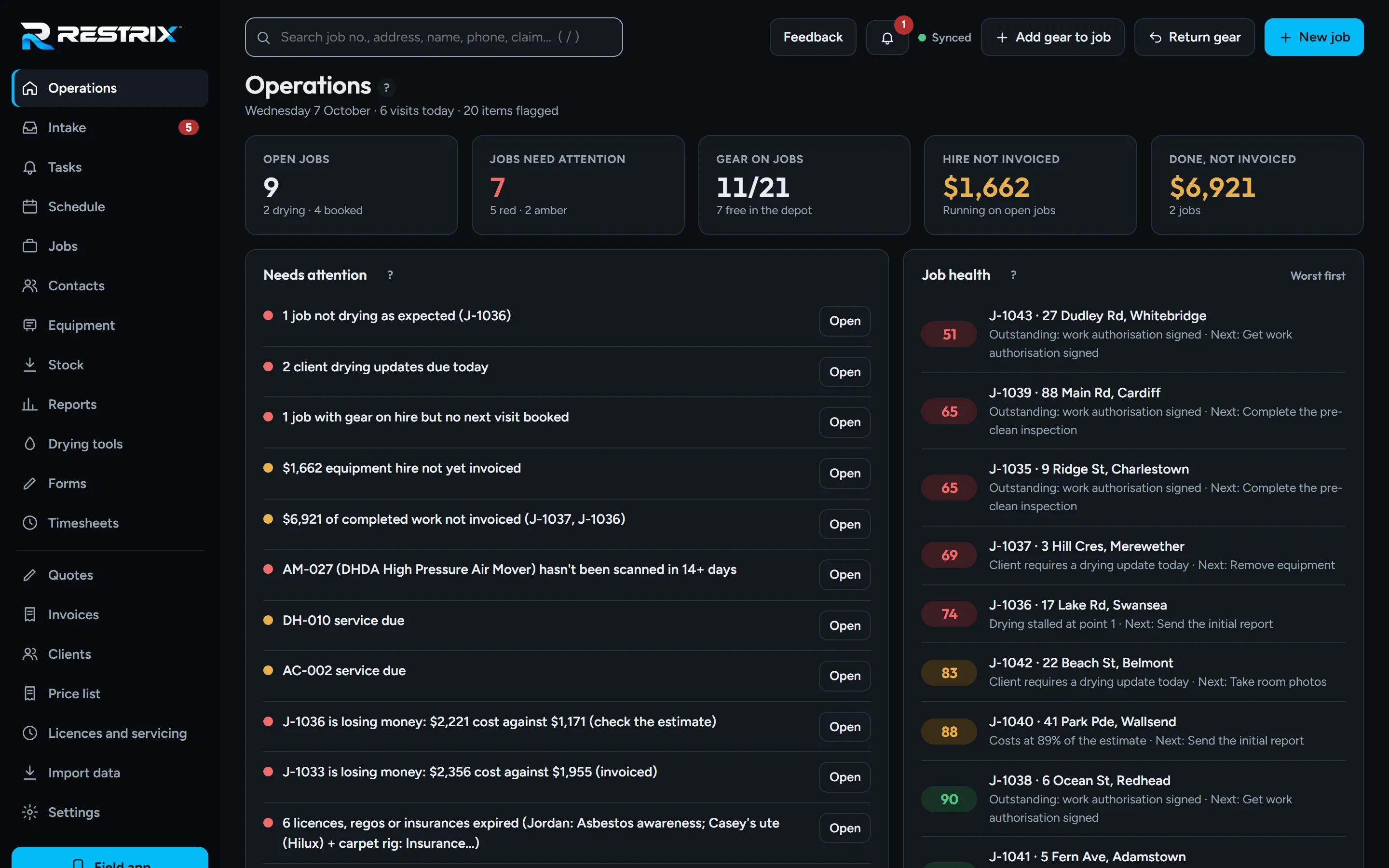Open Equipment menu item
Viewport: 1389px width, 868px height.
[x=109, y=325]
